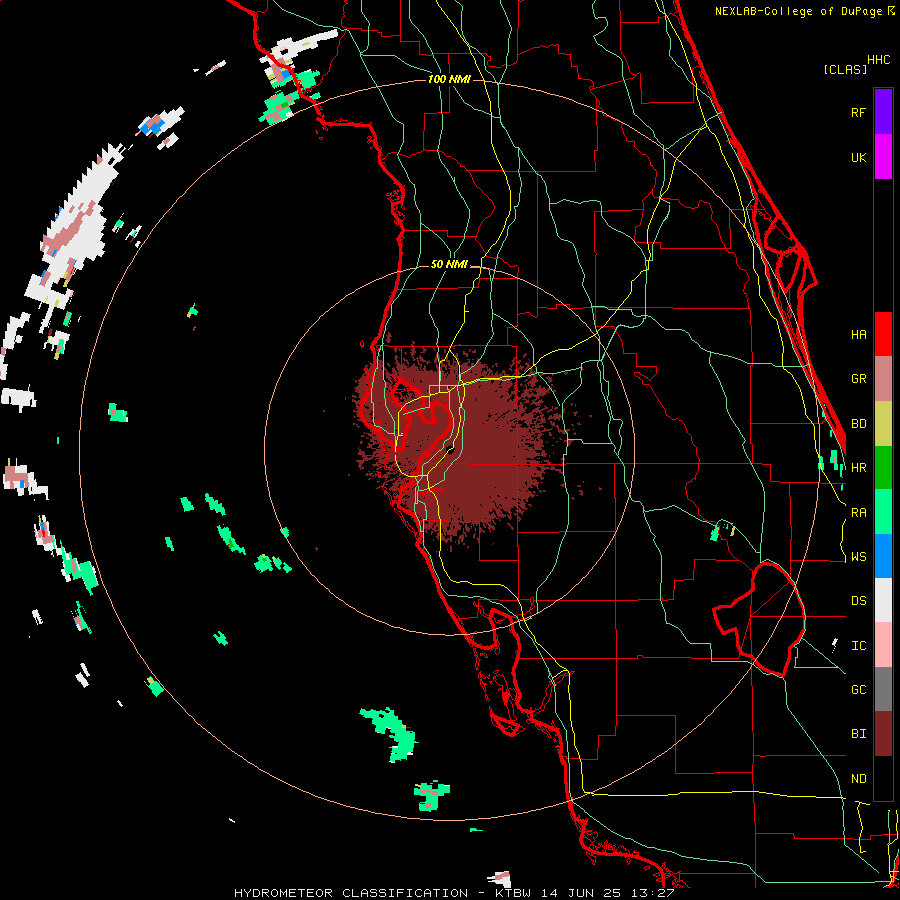Select the IC light pink legend swatch
Viewport: 900px width, 900px height.
[x=883, y=645]
